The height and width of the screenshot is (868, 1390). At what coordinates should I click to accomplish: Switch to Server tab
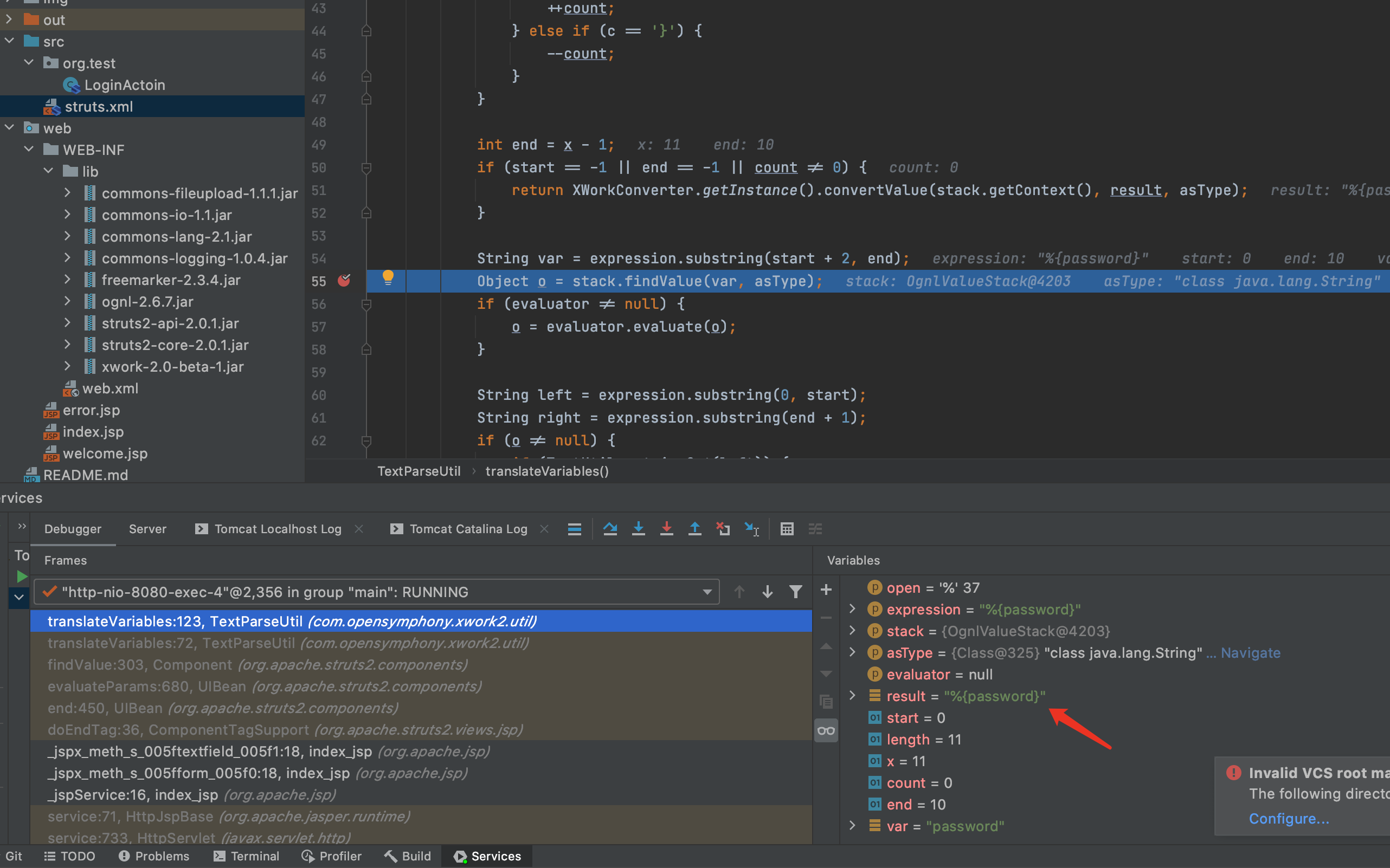(147, 529)
